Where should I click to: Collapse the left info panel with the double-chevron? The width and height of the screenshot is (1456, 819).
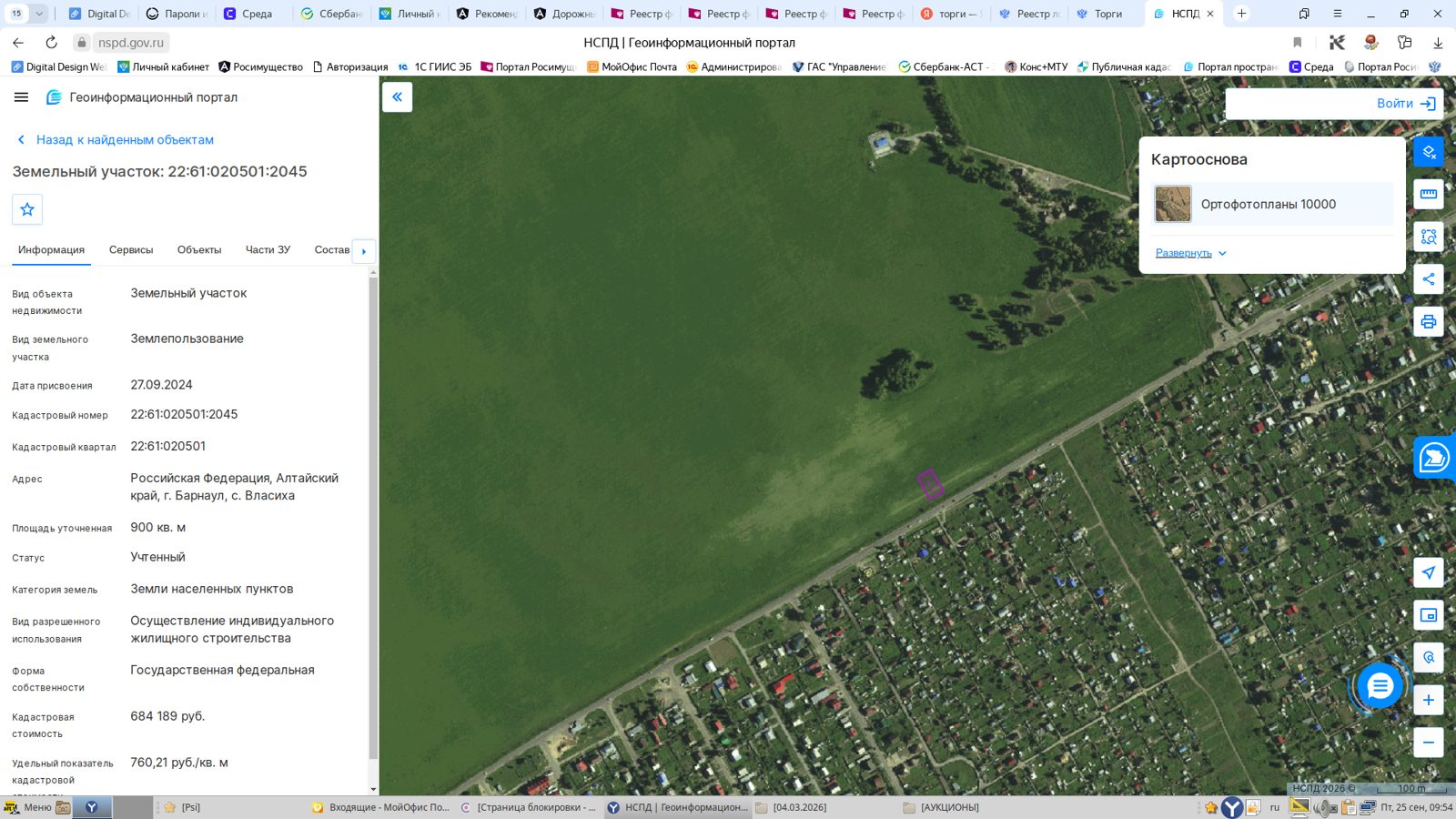[397, 97]
